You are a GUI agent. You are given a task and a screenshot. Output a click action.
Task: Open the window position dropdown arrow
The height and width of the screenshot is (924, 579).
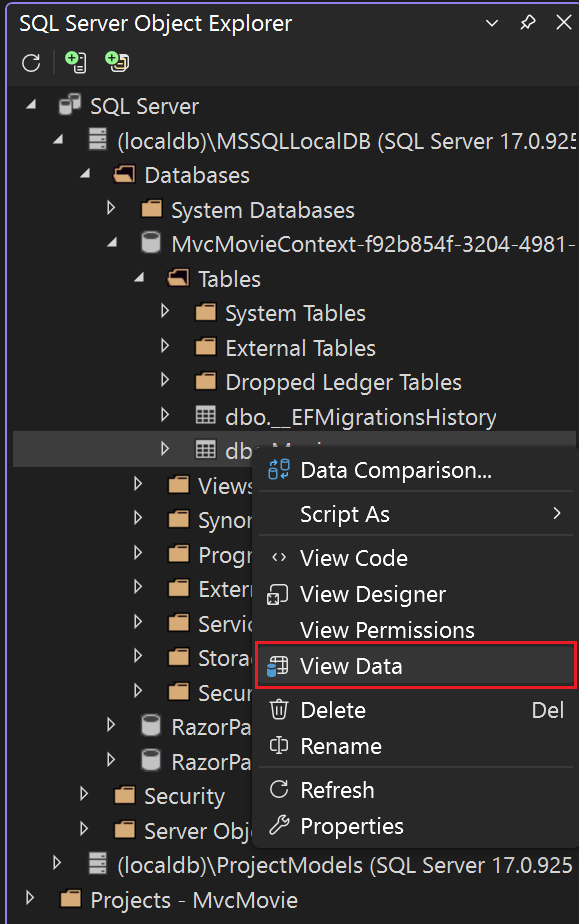pyautogui.click(x=492, y=23)
